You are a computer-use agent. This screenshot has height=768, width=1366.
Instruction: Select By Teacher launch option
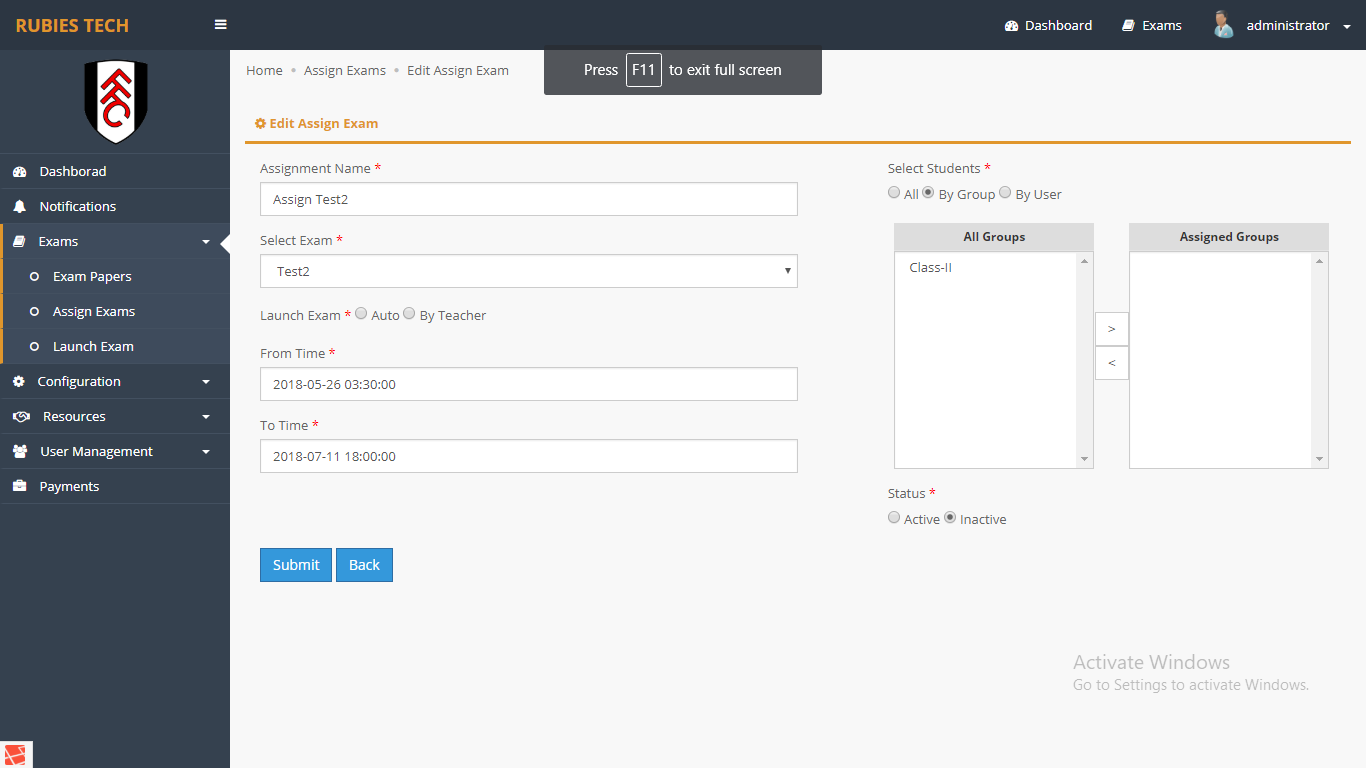(x=409, y=314)
